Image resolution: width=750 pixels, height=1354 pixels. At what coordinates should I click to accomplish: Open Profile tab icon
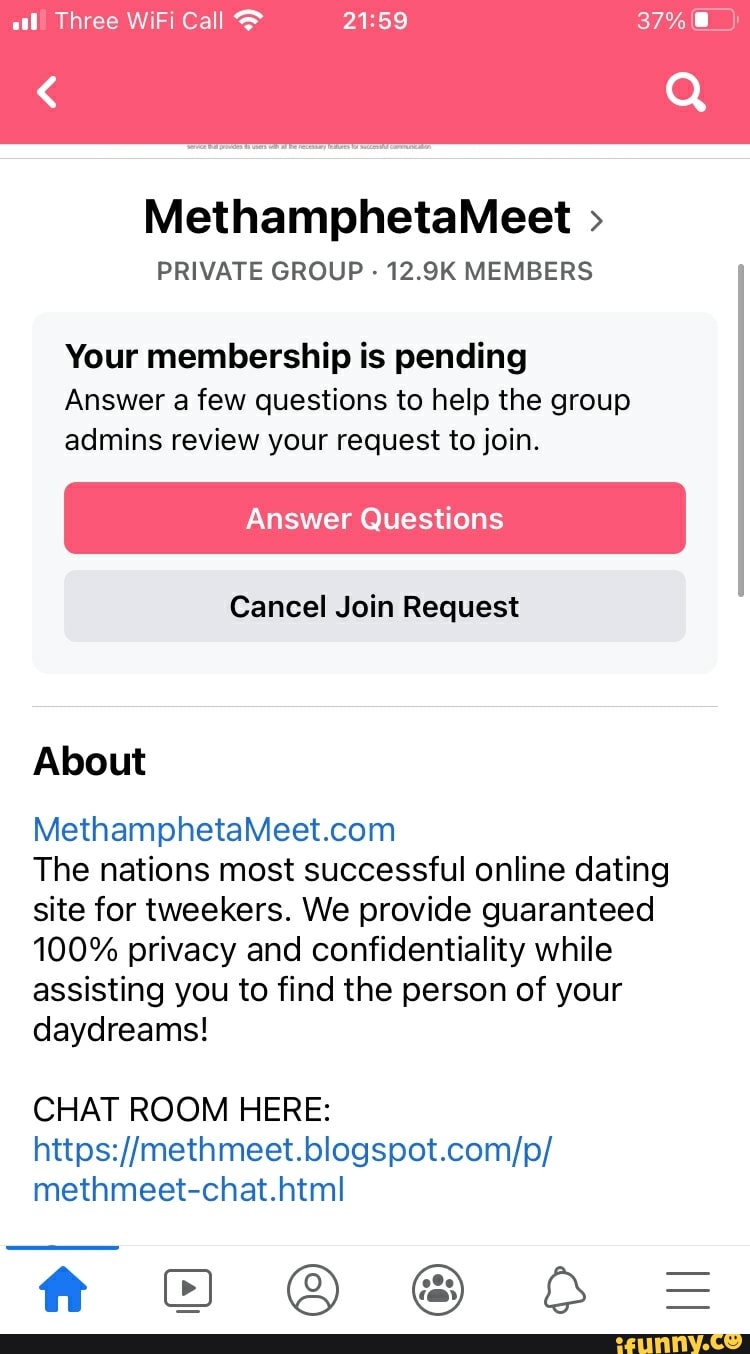click(313, 1289)
